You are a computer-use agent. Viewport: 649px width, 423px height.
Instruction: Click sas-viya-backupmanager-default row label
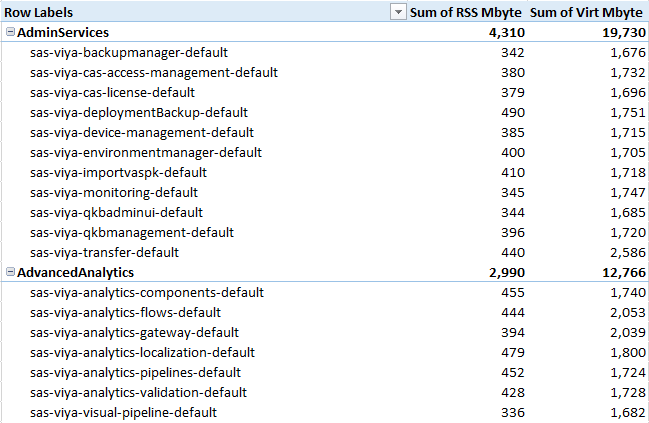point(129,53)
